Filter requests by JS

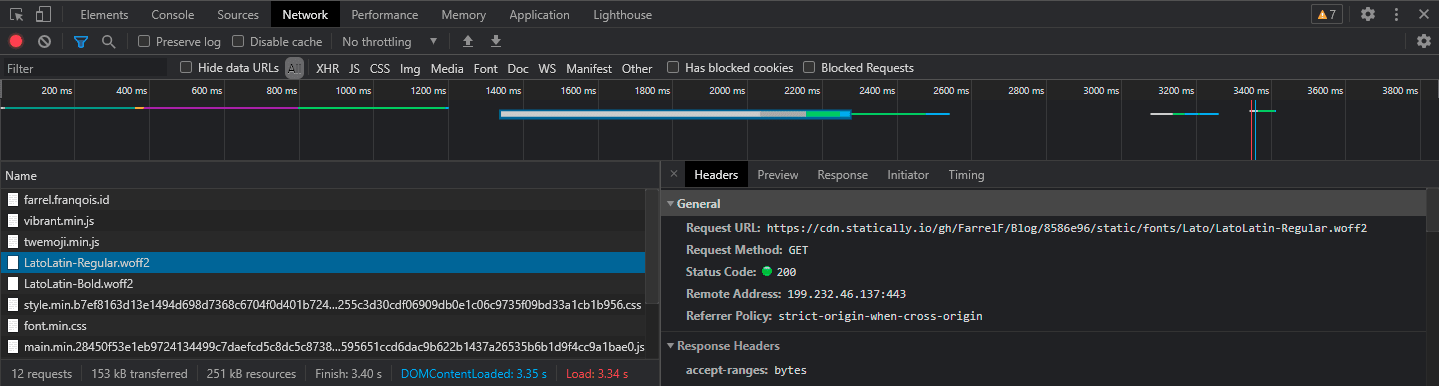point(354,69)
